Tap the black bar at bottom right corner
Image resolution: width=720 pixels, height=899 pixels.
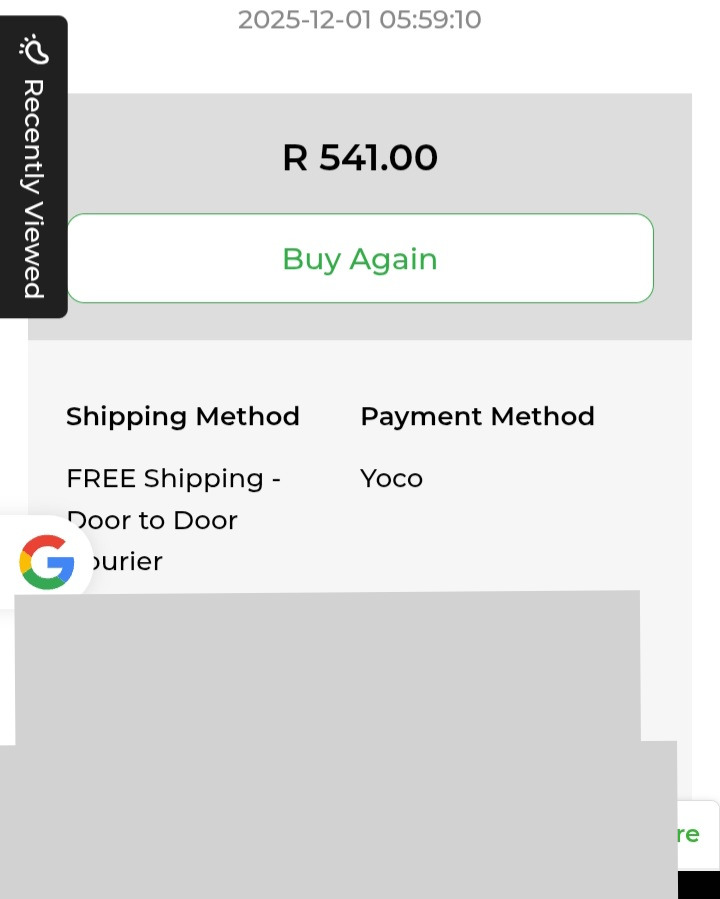(698, 885)
